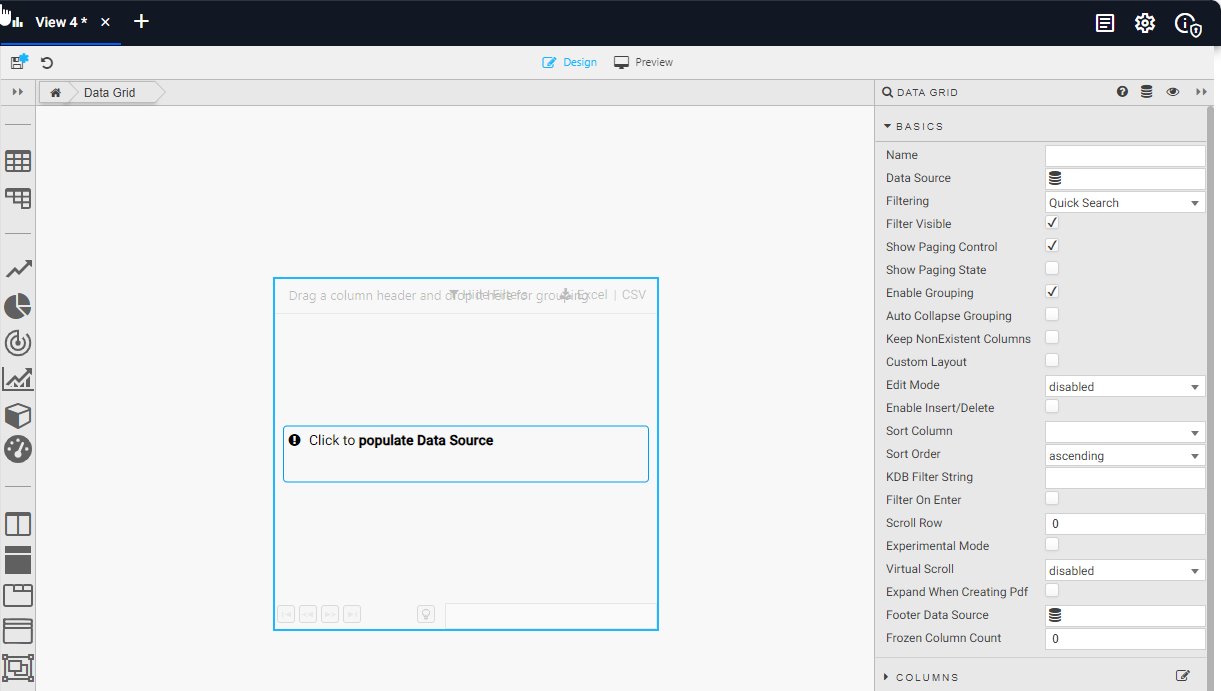Open the info shield icon in header
Image resolution: width=1221 pixels, height=691 pixels.
pos(1187,24)
